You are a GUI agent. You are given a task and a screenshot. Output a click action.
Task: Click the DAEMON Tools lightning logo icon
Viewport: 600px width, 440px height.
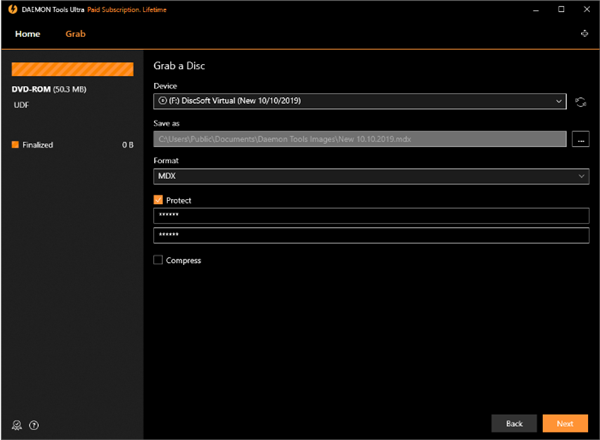click(x=13, y=9)
